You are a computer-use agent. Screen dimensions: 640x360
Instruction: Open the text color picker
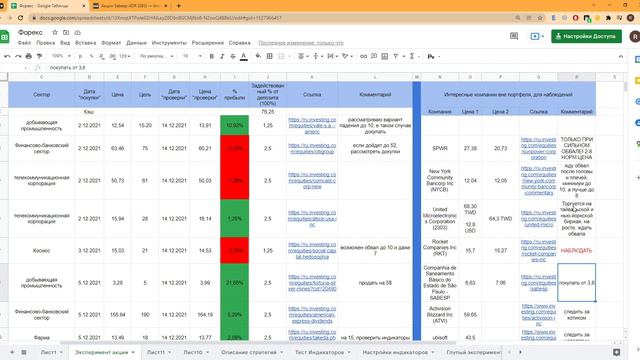pyautogui.click(x=244, y=56)
